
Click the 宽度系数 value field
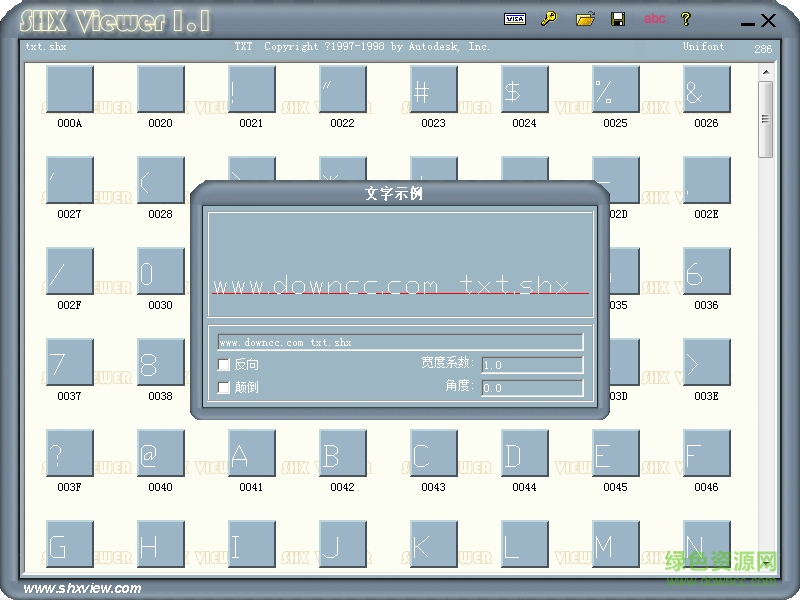[532, 364]
